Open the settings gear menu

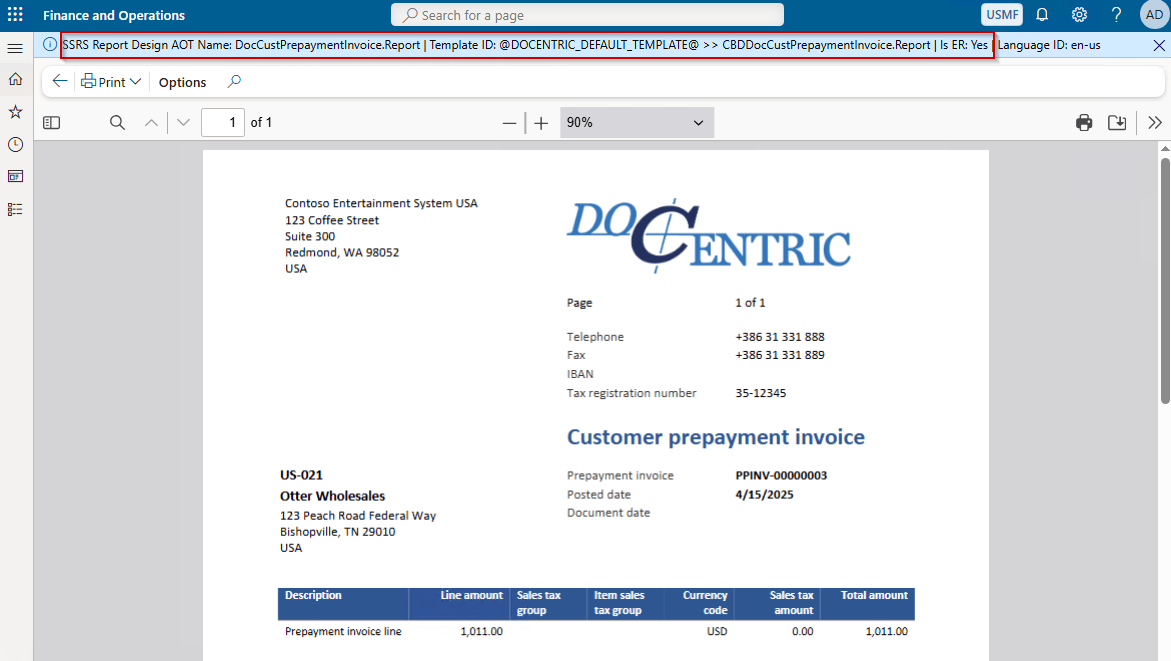tap(1079, 15)
